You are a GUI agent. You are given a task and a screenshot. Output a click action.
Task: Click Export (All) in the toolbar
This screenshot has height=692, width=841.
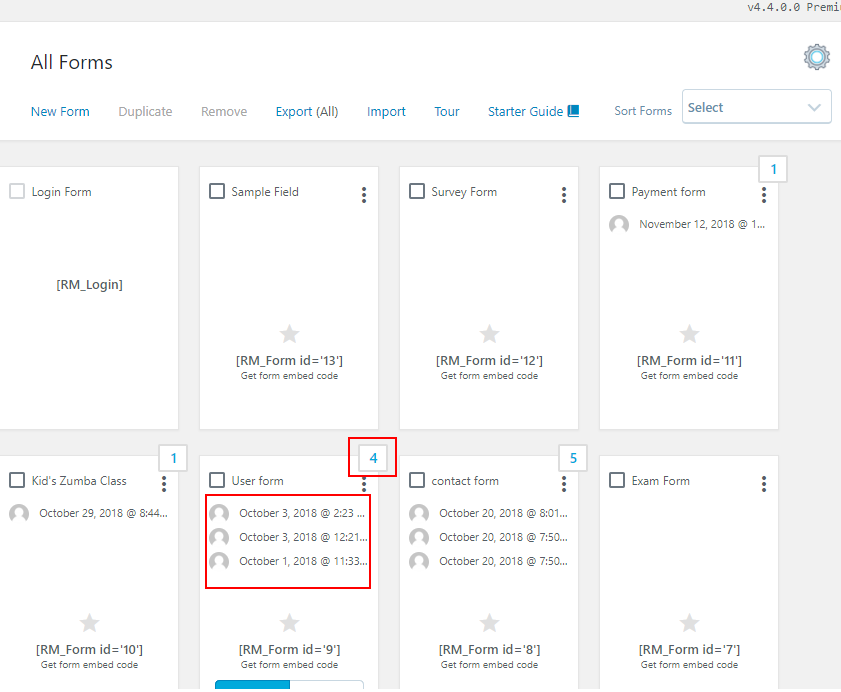pos(306,112)
